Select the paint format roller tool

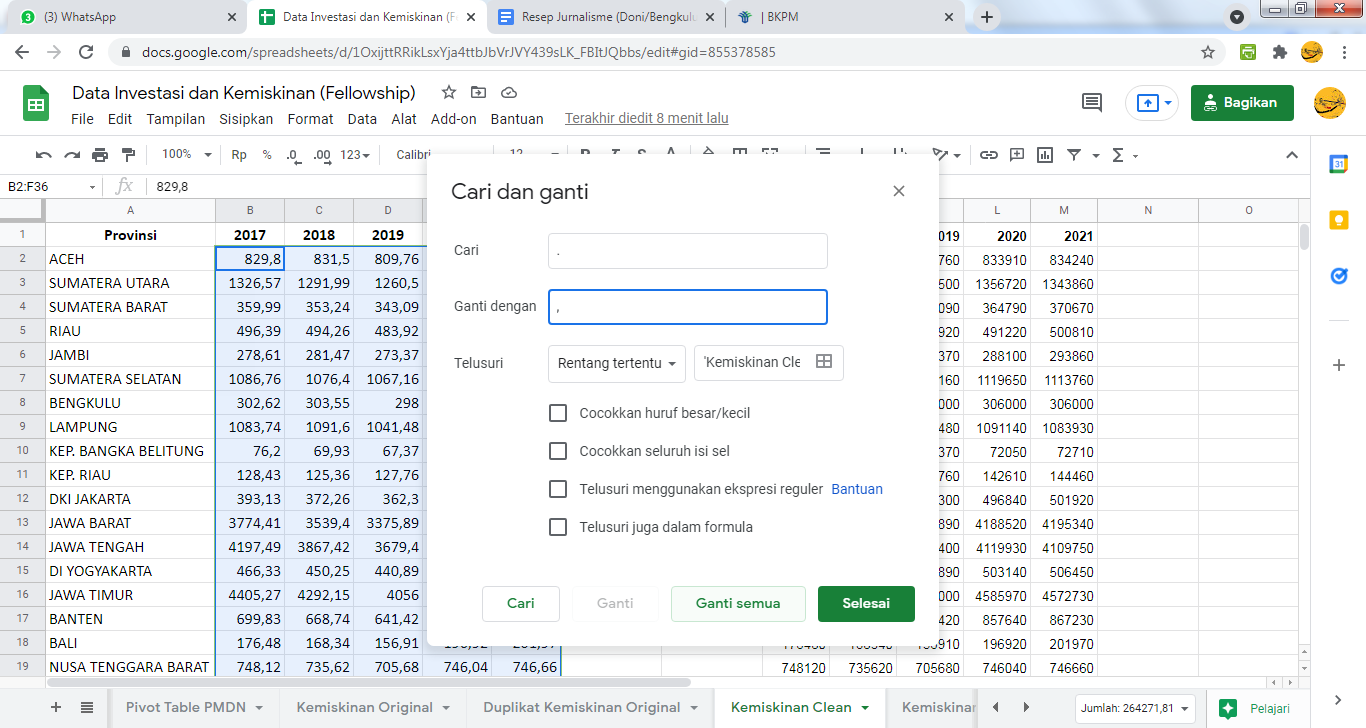point(128,155)
